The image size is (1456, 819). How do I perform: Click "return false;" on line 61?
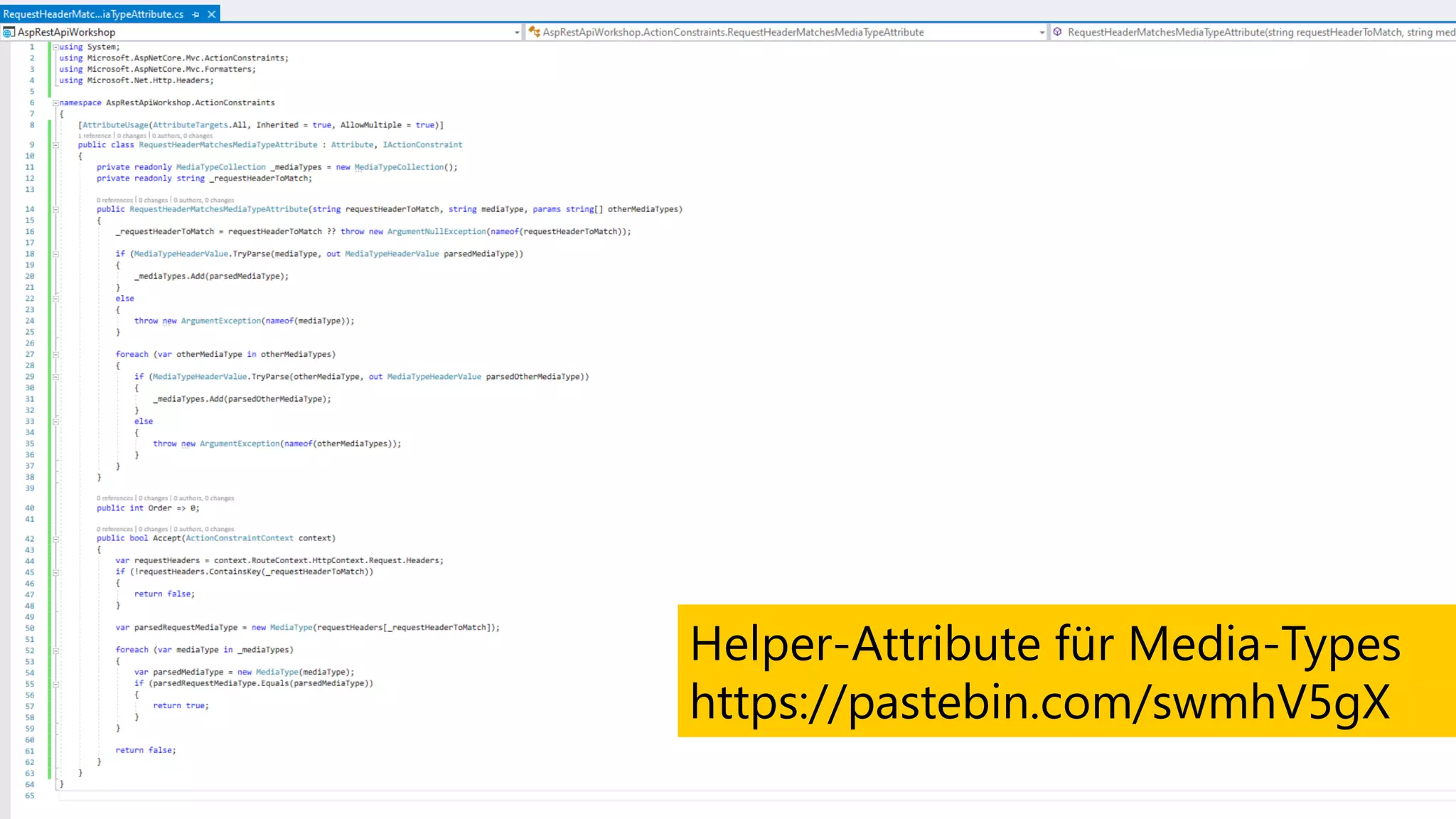pyautogui.click(x=146, y=751)
